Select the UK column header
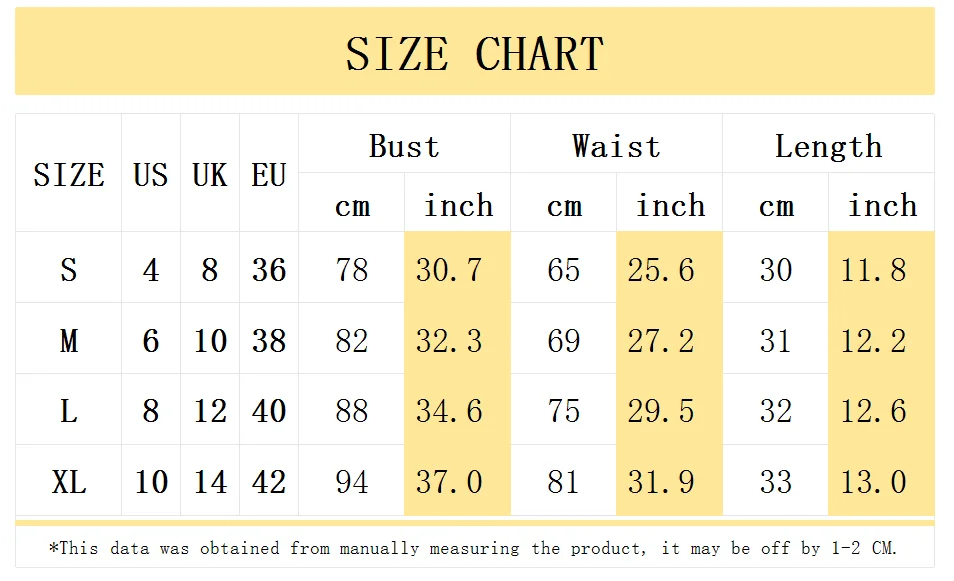The height and width of the screenshot is (581, 954). click(x=210, y=175)
